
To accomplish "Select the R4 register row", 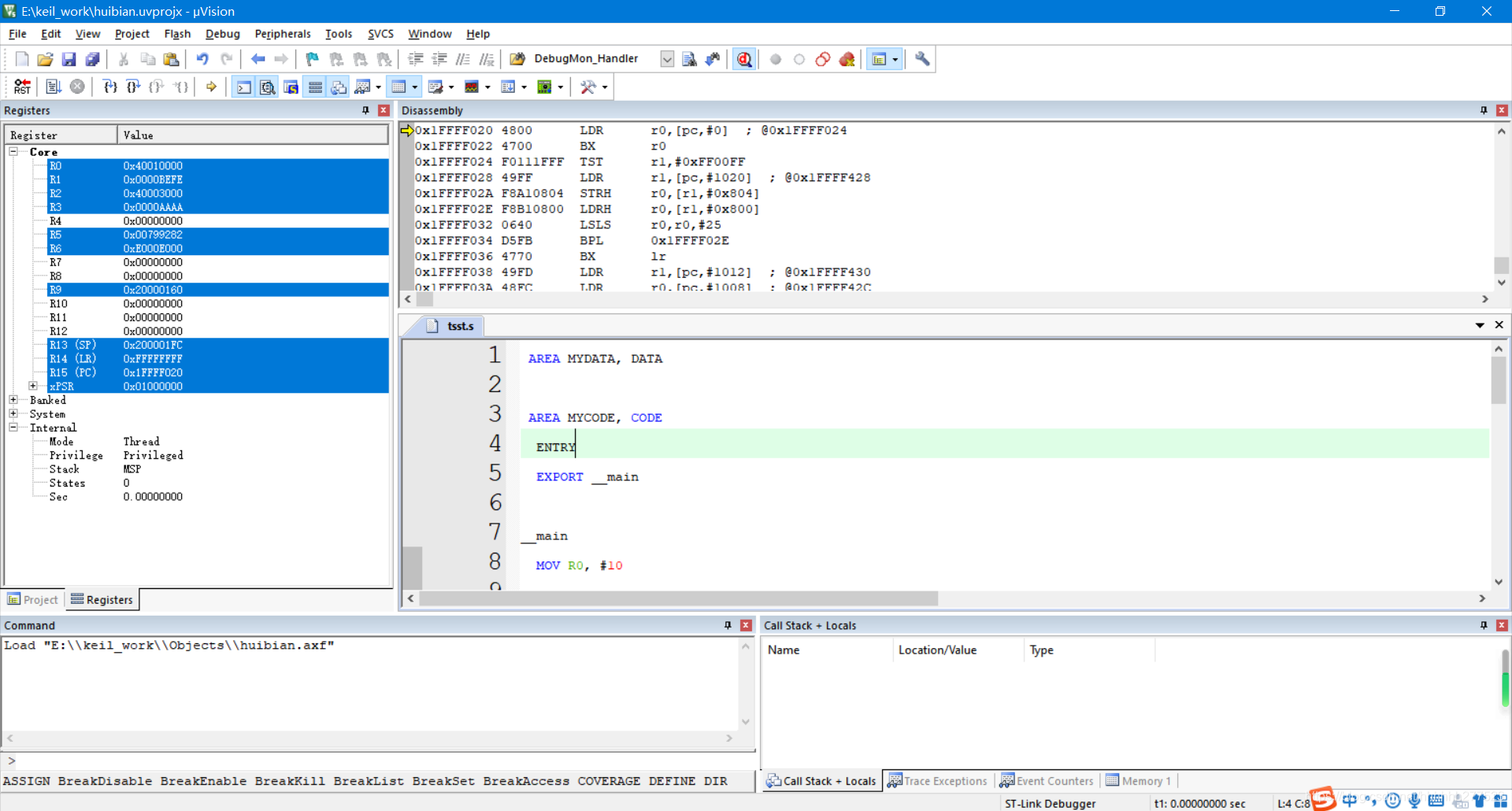I will pos(218,221).
